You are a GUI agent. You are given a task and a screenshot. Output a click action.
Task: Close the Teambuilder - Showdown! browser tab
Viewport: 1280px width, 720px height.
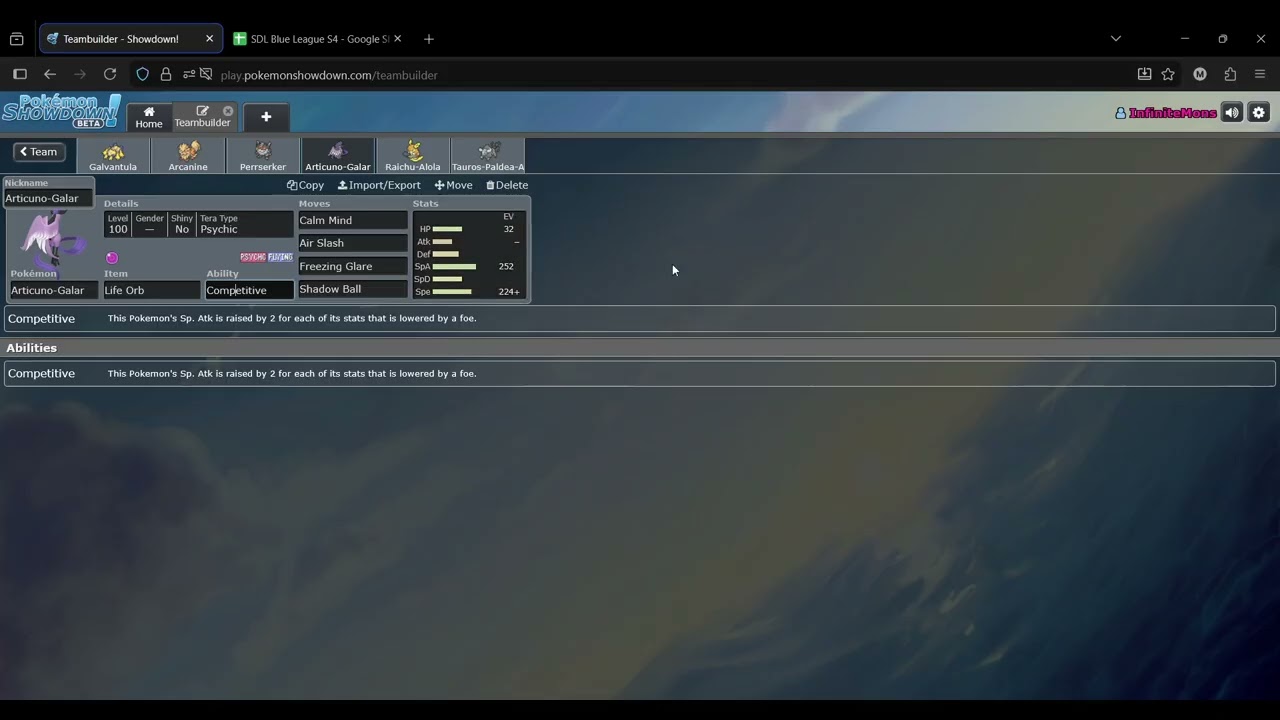pos(209,39)
